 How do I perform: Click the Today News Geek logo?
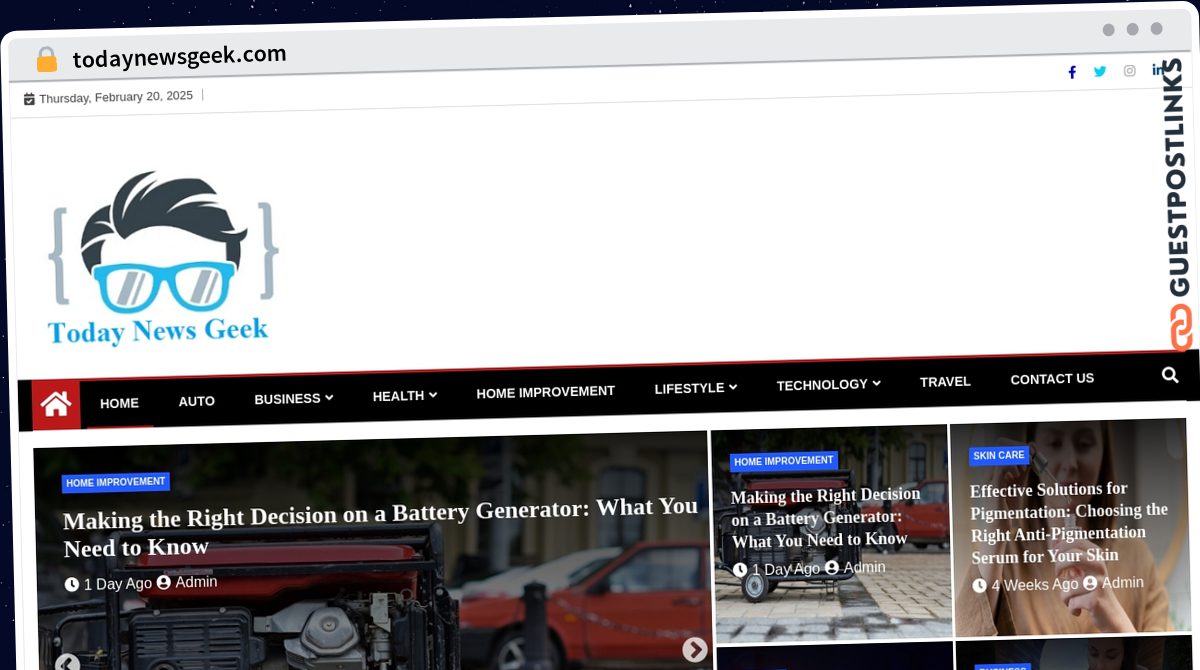pos(162,259)
